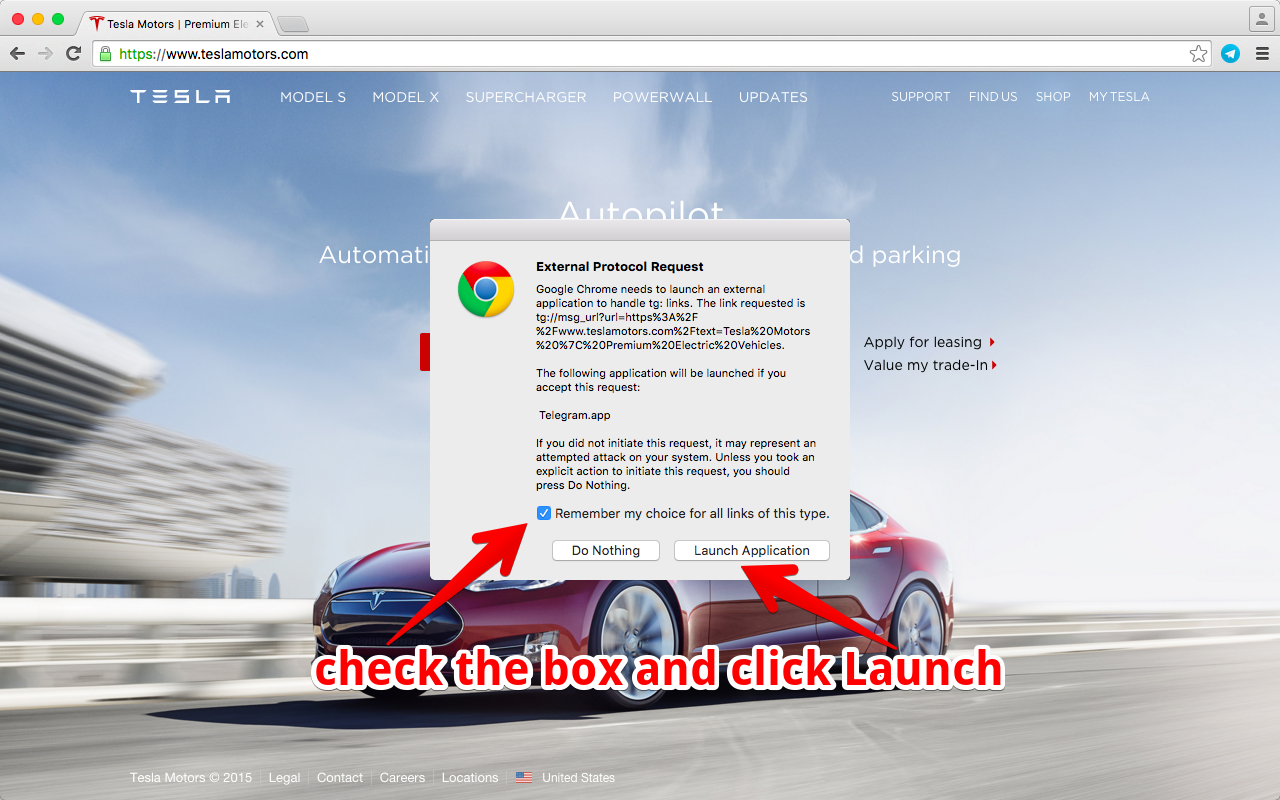Bookmark the page with the star icon
The width and height of the screenshot is (1280, 800).
coord(1198,54)
